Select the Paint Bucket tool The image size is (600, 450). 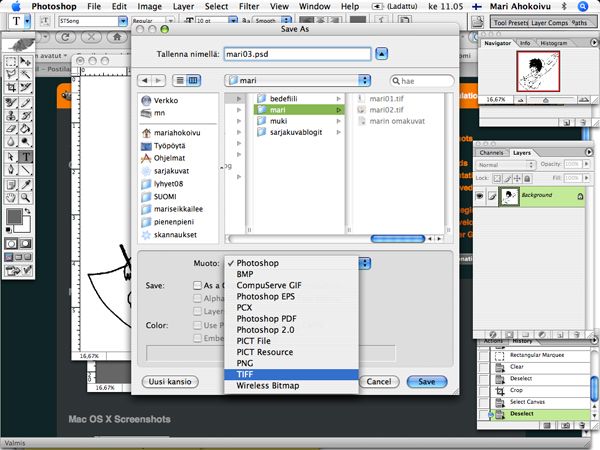26,129
